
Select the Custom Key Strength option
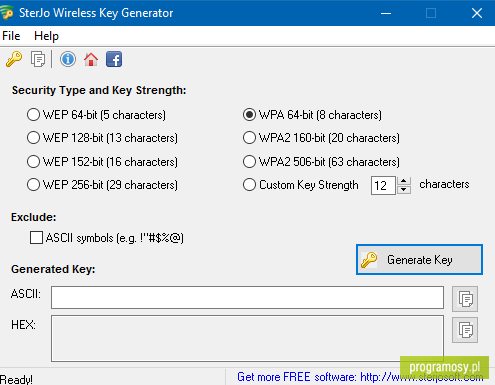(x=301, y=185)
